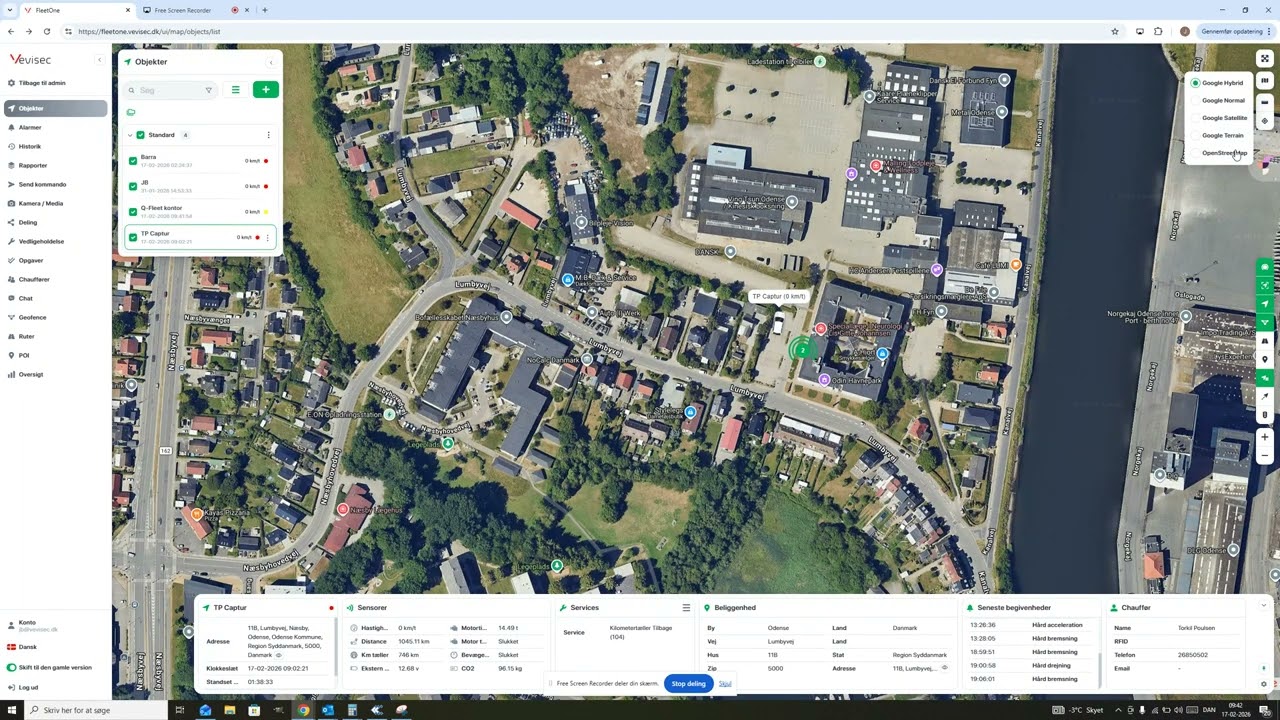The height and width of the screenshot is (720, 1280).
Task: Click the list view options button
Action: click(x=236, y=90)
